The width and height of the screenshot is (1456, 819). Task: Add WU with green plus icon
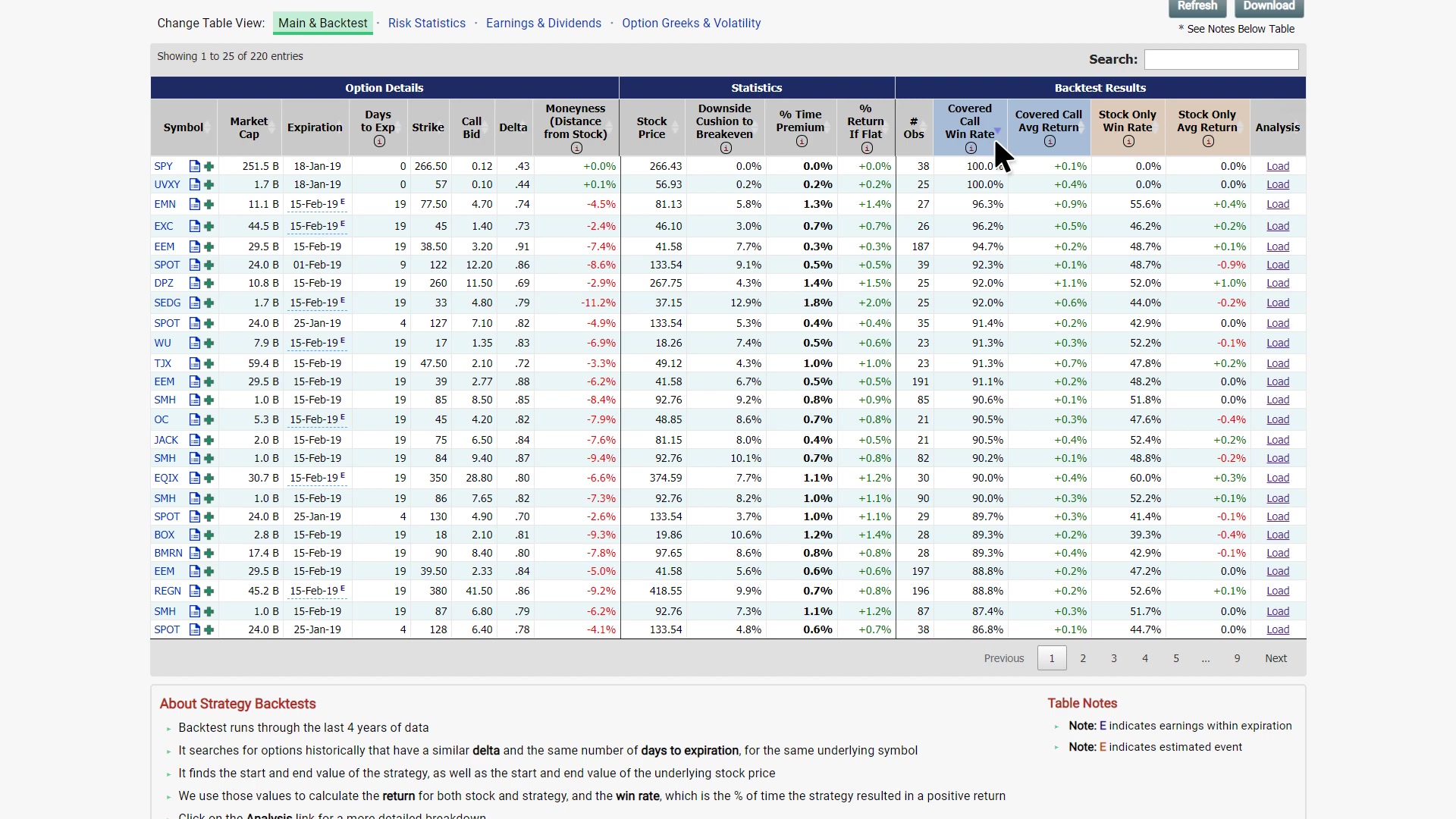coord(209,343)
